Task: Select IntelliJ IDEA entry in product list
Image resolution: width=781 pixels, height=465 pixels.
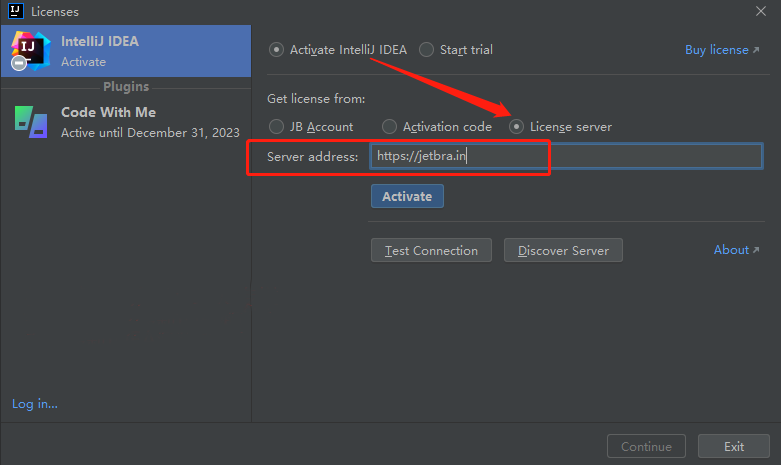Action: coord(126,51)
